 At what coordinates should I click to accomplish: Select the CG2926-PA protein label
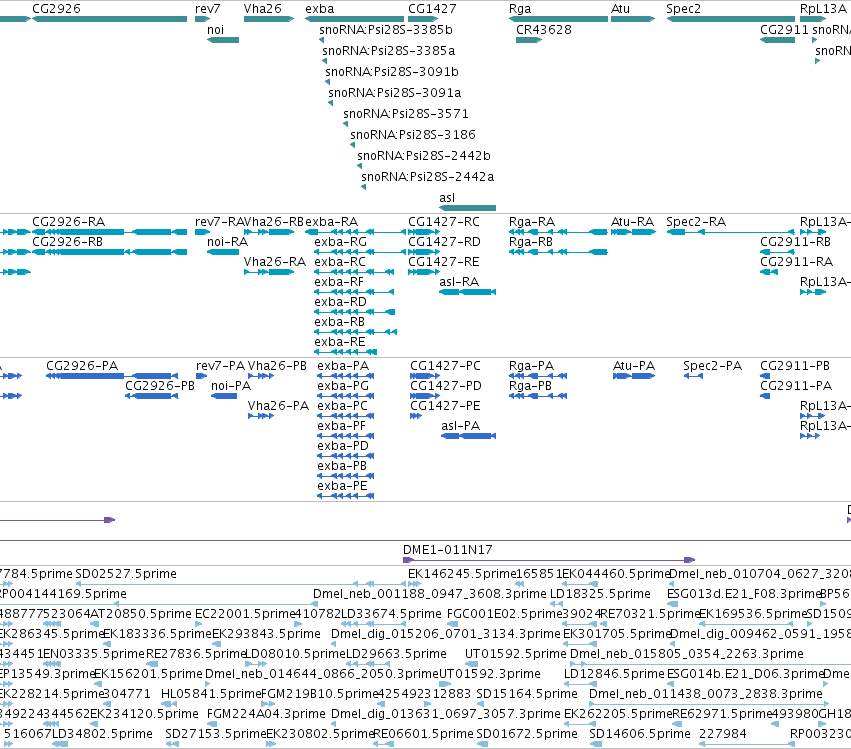pos(82,366)
